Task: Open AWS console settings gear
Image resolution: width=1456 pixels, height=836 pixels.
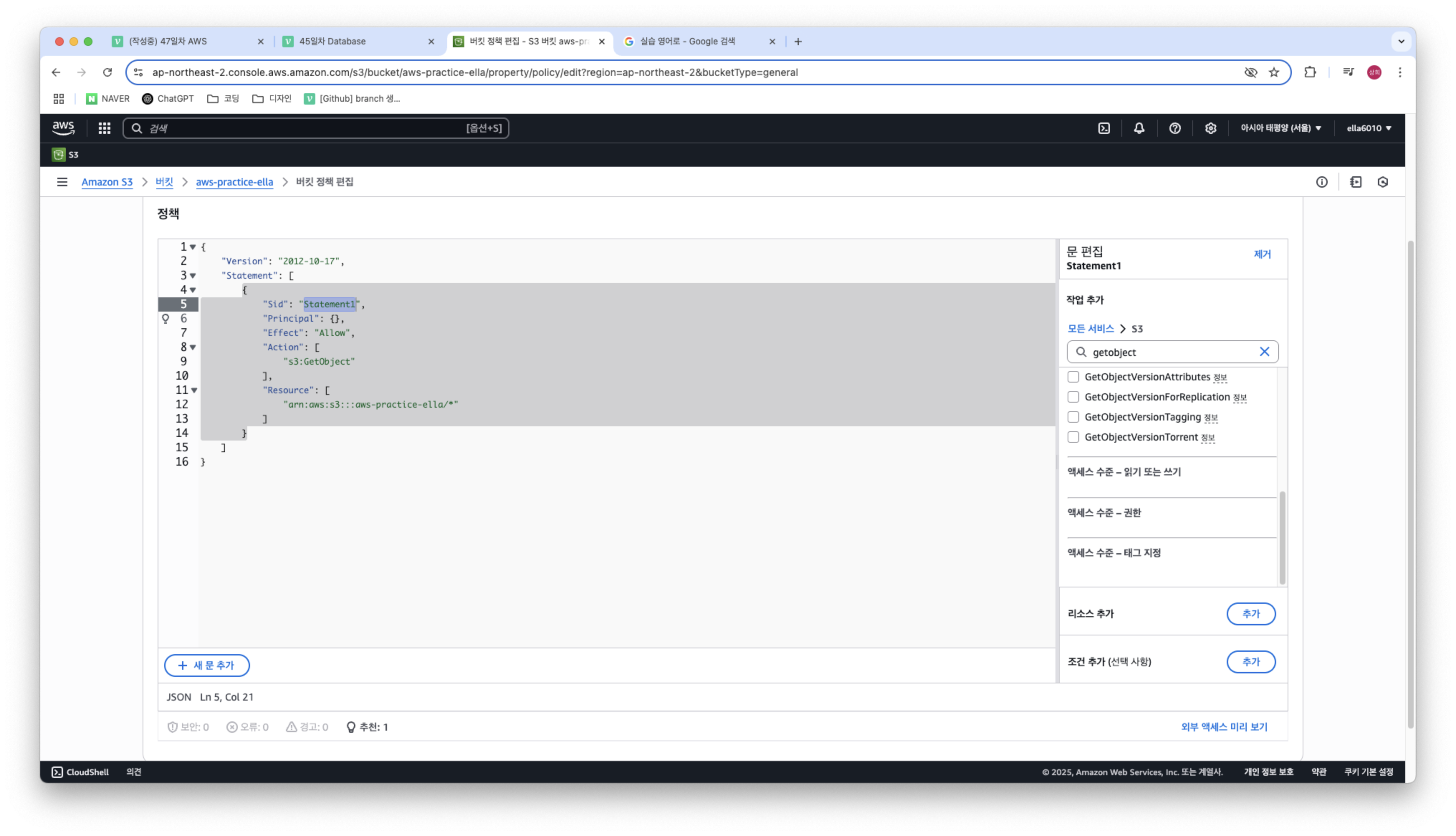Action: (x=1210, y=128)
